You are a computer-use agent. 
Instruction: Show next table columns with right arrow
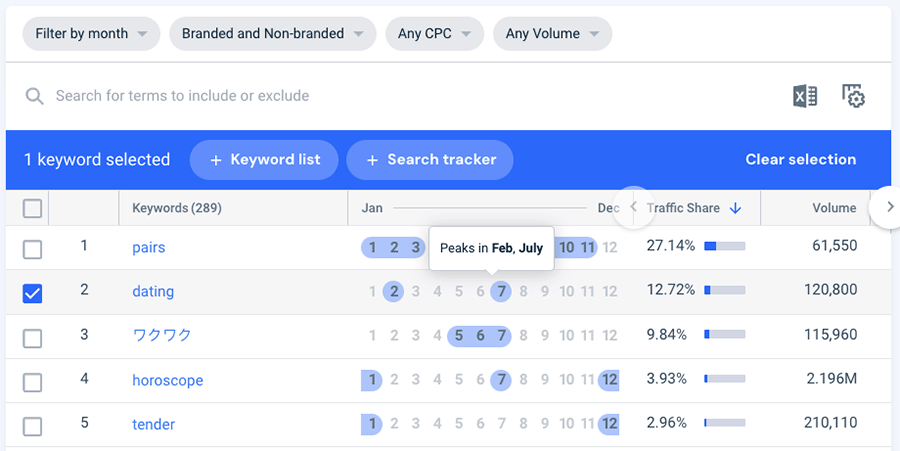tap(890, 207)
